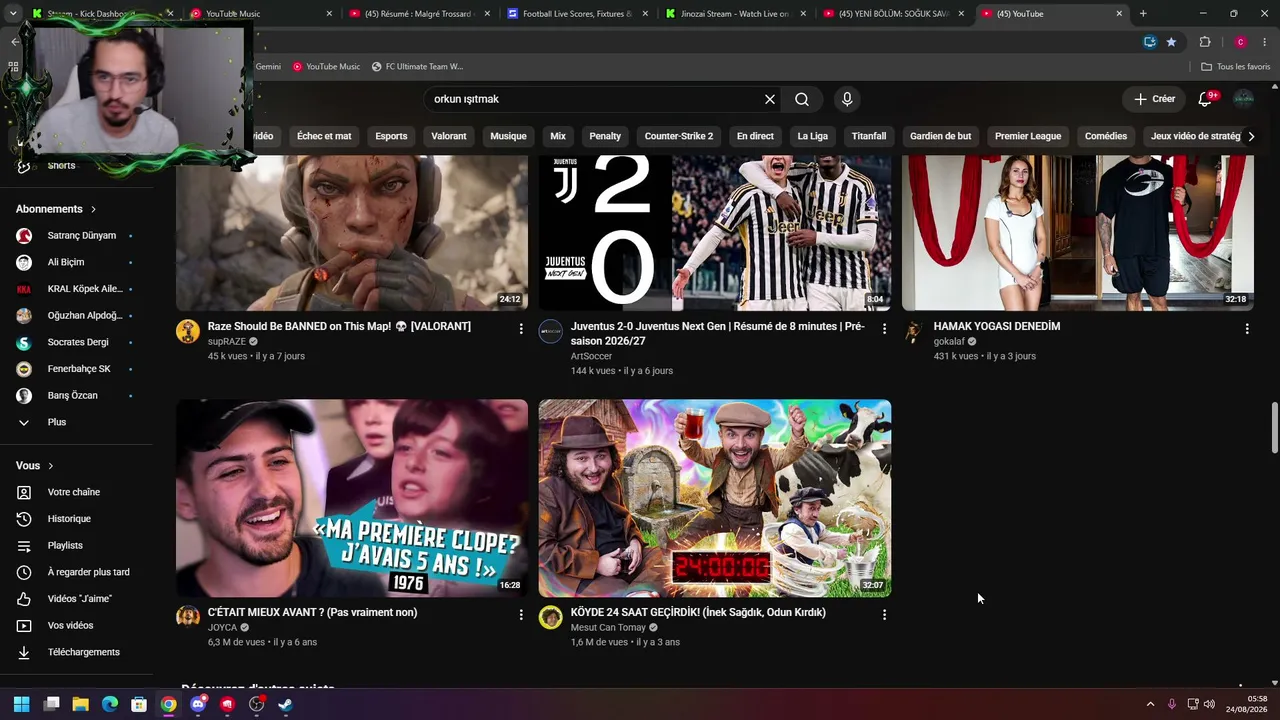Image resolution: width=1280 pixels, height=720 pixels.
Task: Play the Raze VALORANT video thumbnail
Action: pyautogui.click(x=352, y=232)
